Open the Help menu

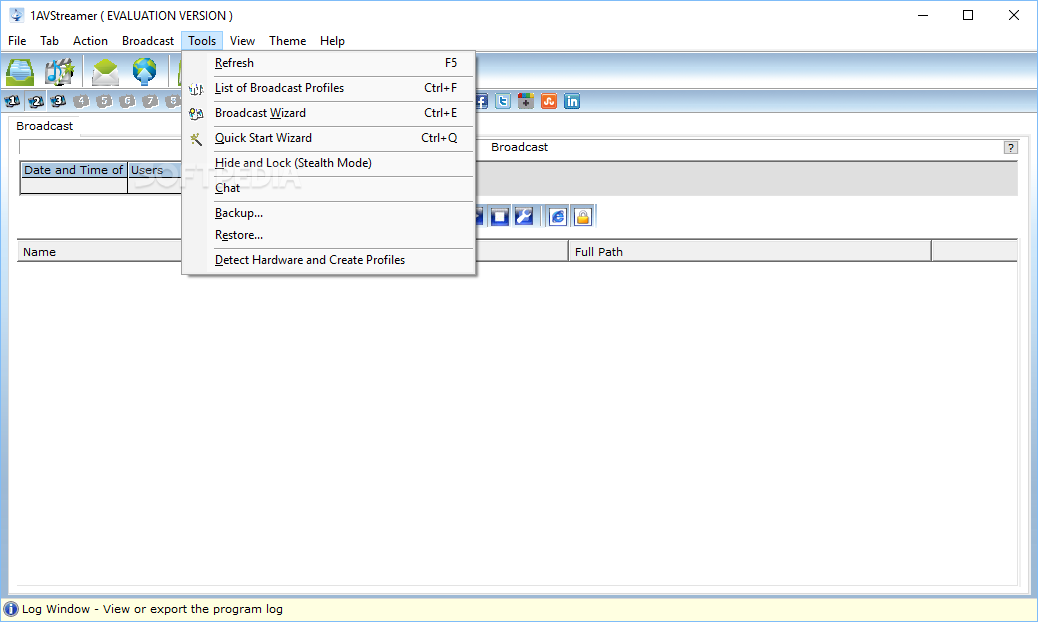click(332, 41)
